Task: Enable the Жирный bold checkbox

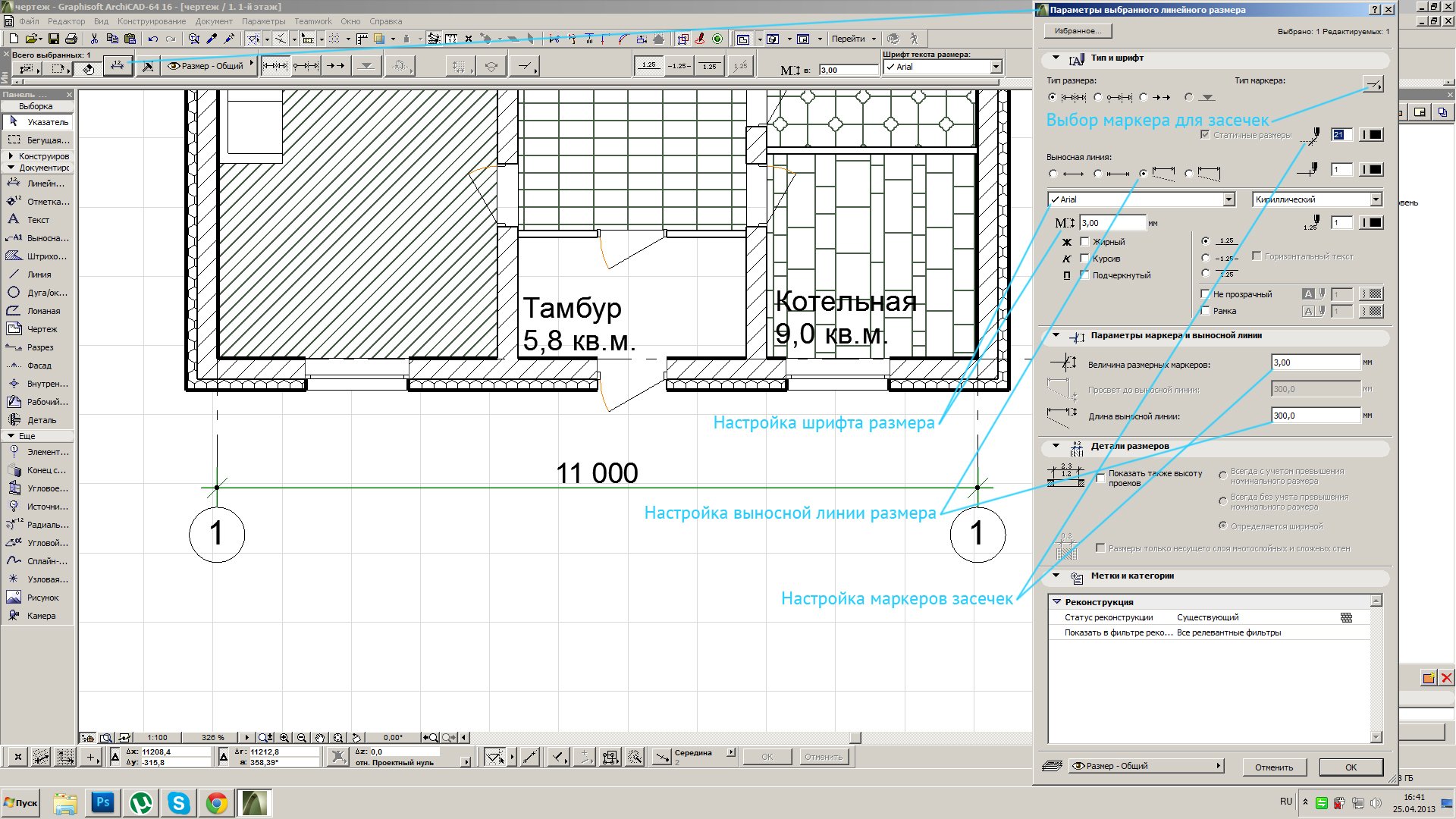Action: (1084, 242)
